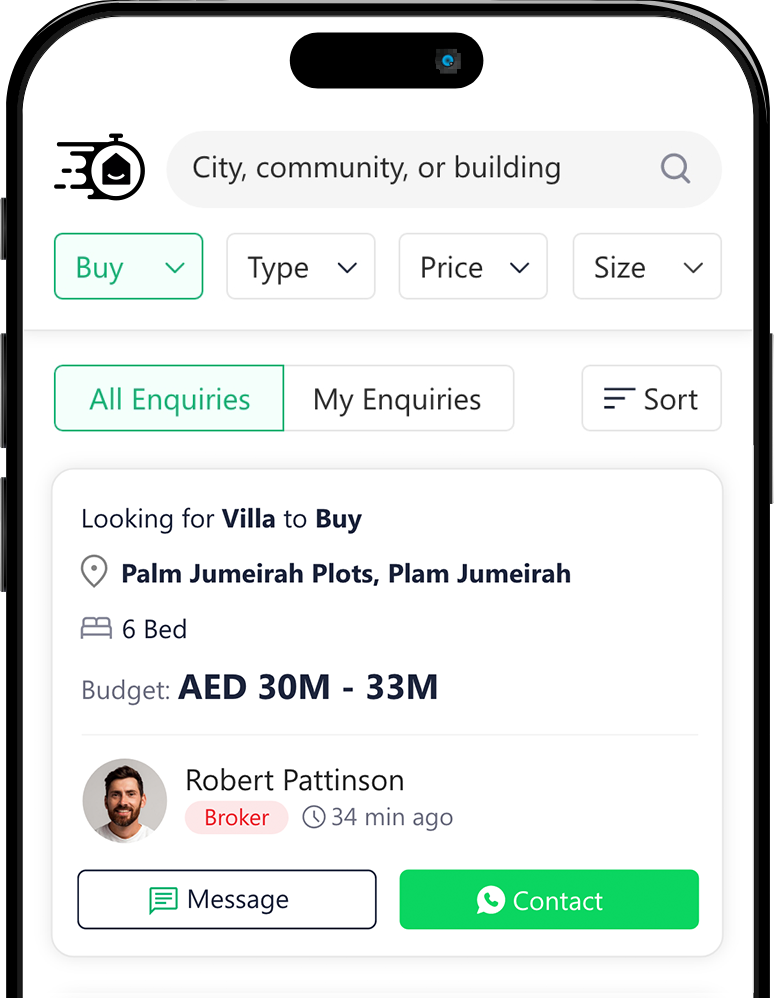Open the Price filter dropdown
The image size is (774, 998).
click(x=473, y=267)
